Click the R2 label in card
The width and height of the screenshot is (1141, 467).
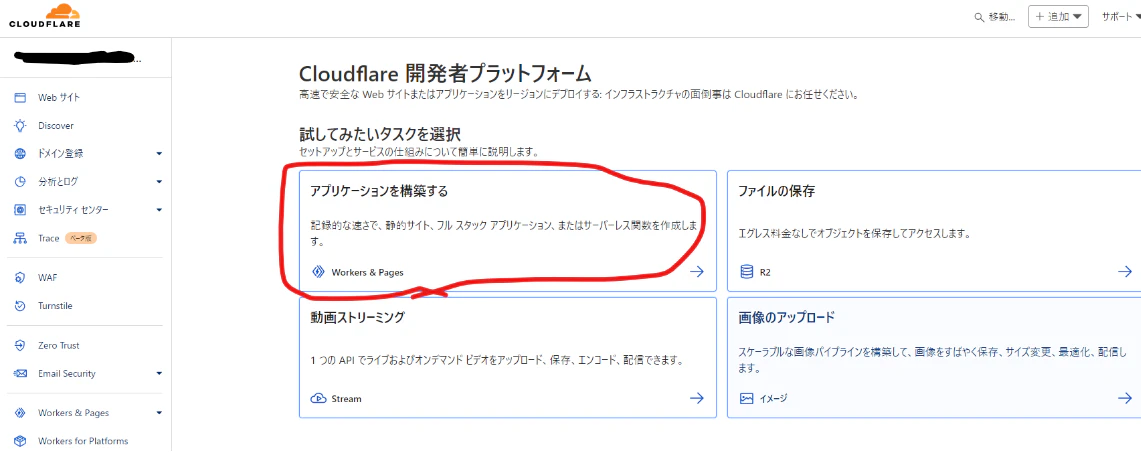[x=765, y=272]
